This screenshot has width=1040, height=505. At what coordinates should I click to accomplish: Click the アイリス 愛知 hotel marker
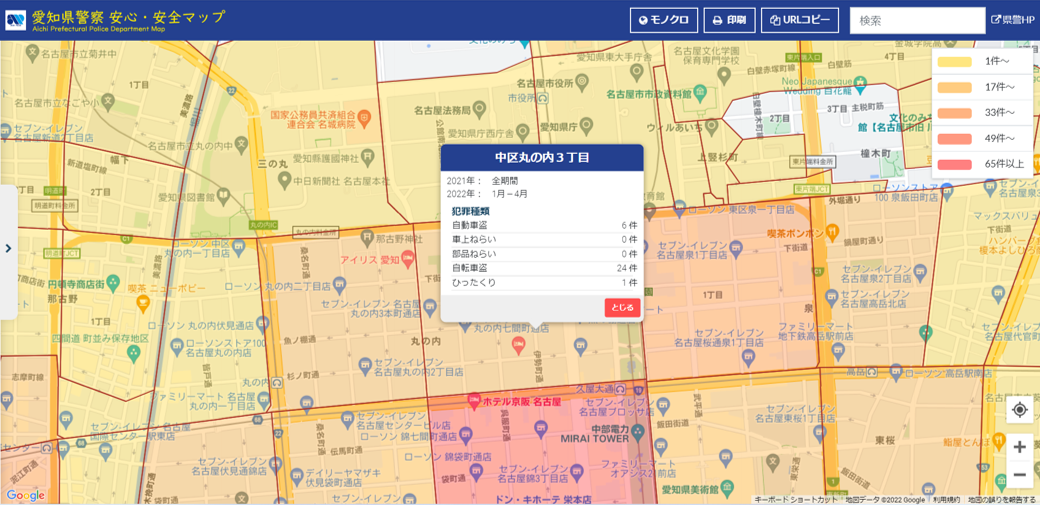coord(408,257)
